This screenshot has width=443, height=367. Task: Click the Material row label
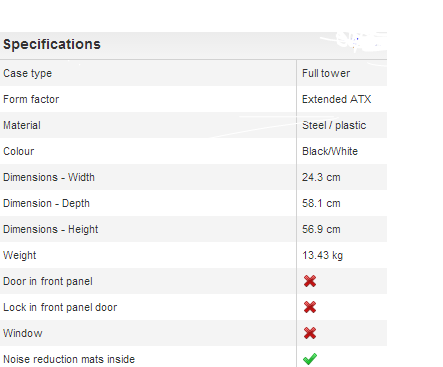22,125
